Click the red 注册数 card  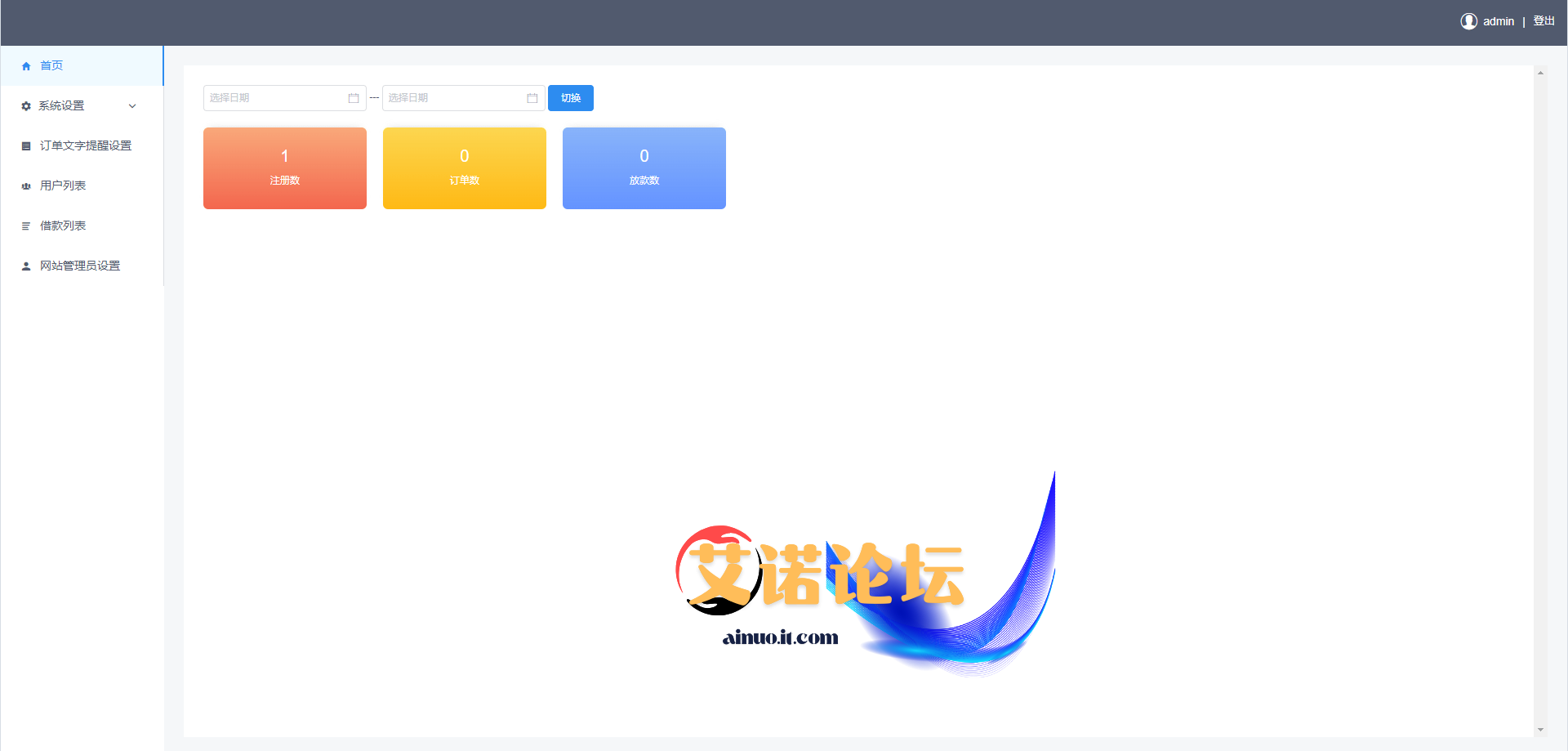point(285,168)
